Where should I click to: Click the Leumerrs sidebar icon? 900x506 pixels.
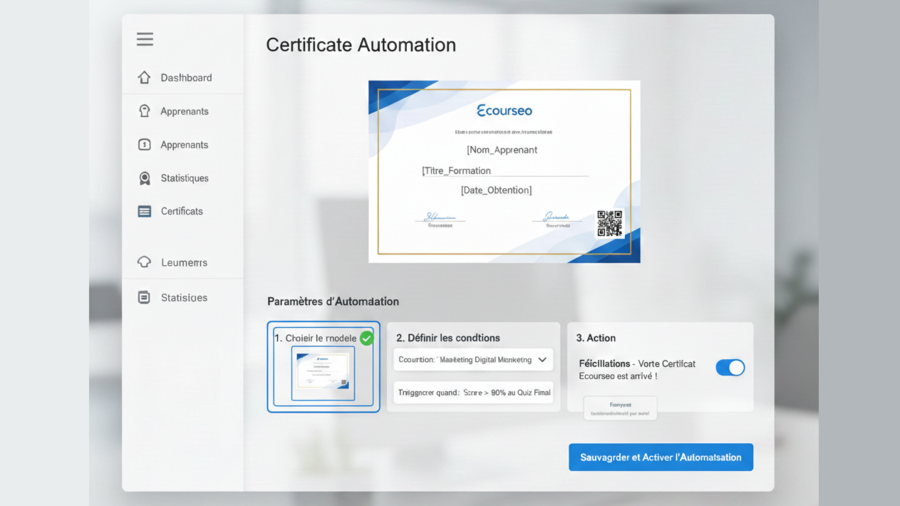[144, 262]
